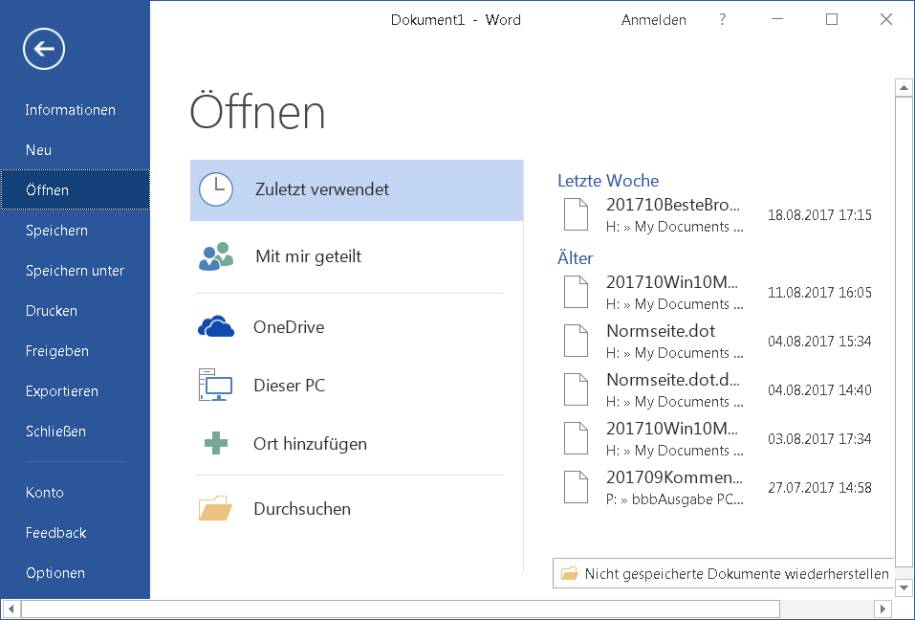
Task: Open recent file 201709Kommen from 27.07.2017
Action: pyautogui.click(x=674, y=487)
